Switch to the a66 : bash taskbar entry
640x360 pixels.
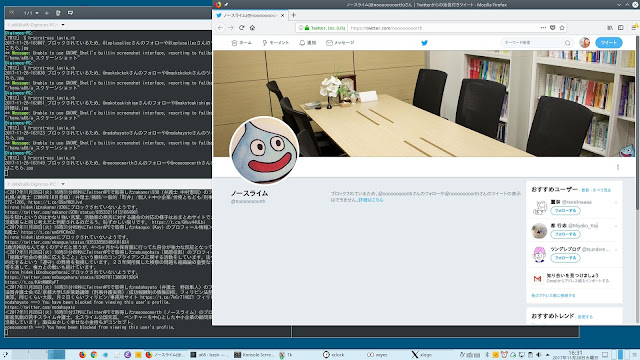tap(209, 354)
